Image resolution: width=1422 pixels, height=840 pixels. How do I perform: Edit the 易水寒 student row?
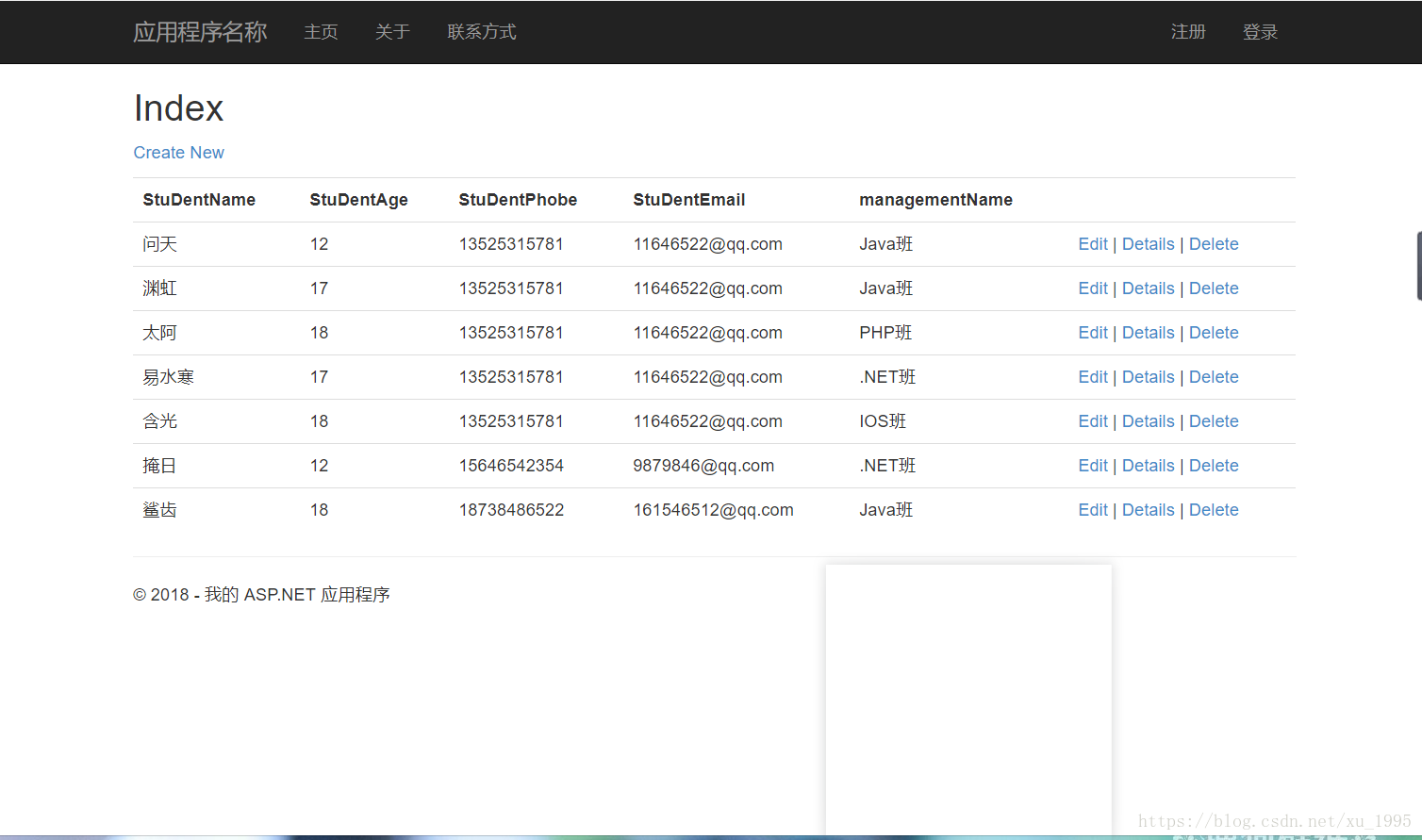pos(1093,377)
